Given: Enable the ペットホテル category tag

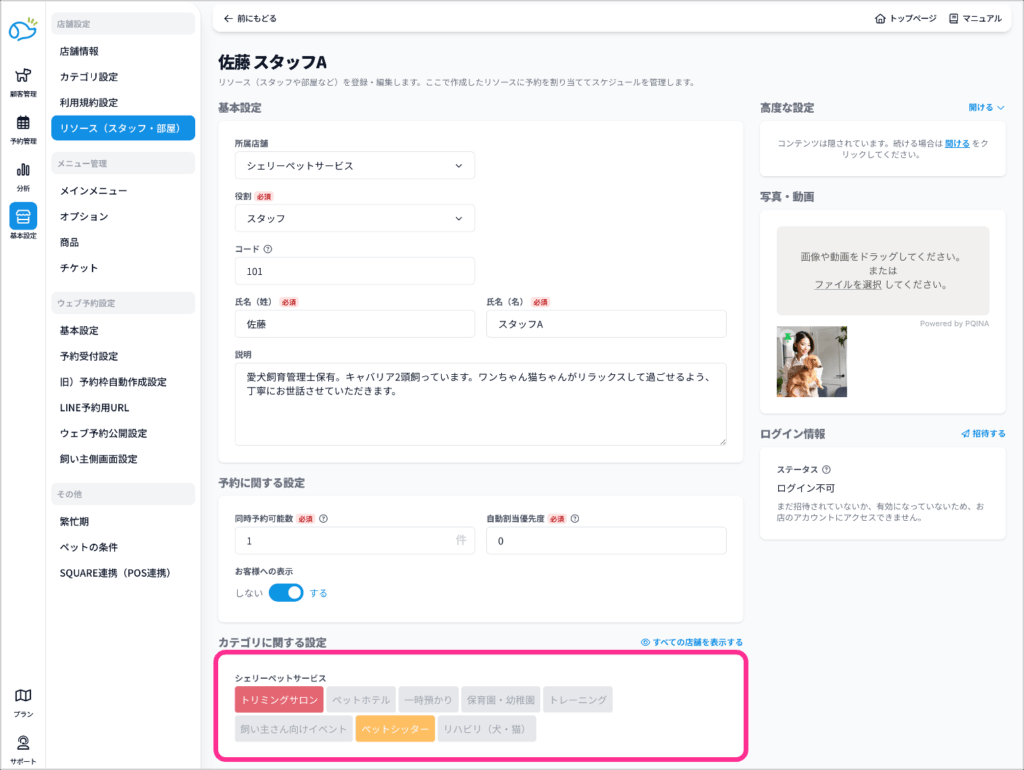Looking at the screenshot, I should point(361,700).
